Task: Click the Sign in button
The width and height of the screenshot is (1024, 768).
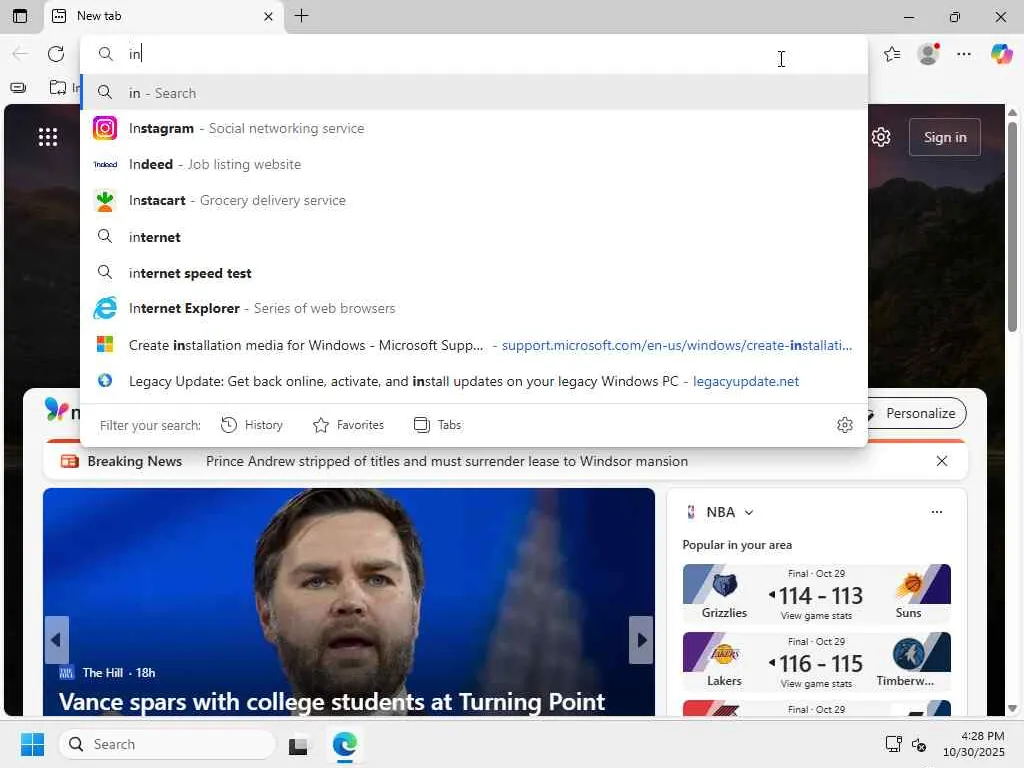Action: pos(944,137)
